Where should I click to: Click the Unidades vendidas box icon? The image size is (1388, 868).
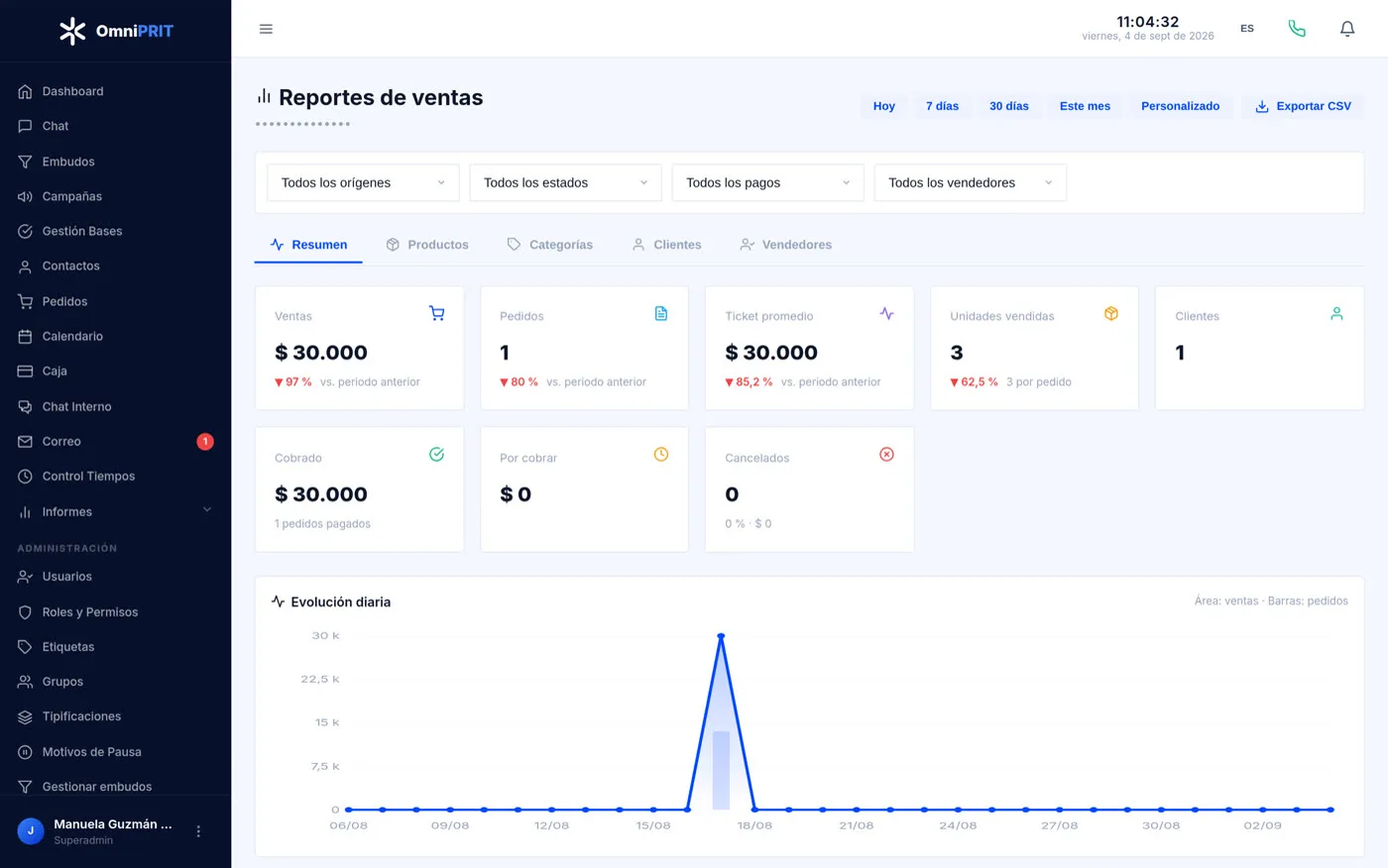[x=1111, y=313]
